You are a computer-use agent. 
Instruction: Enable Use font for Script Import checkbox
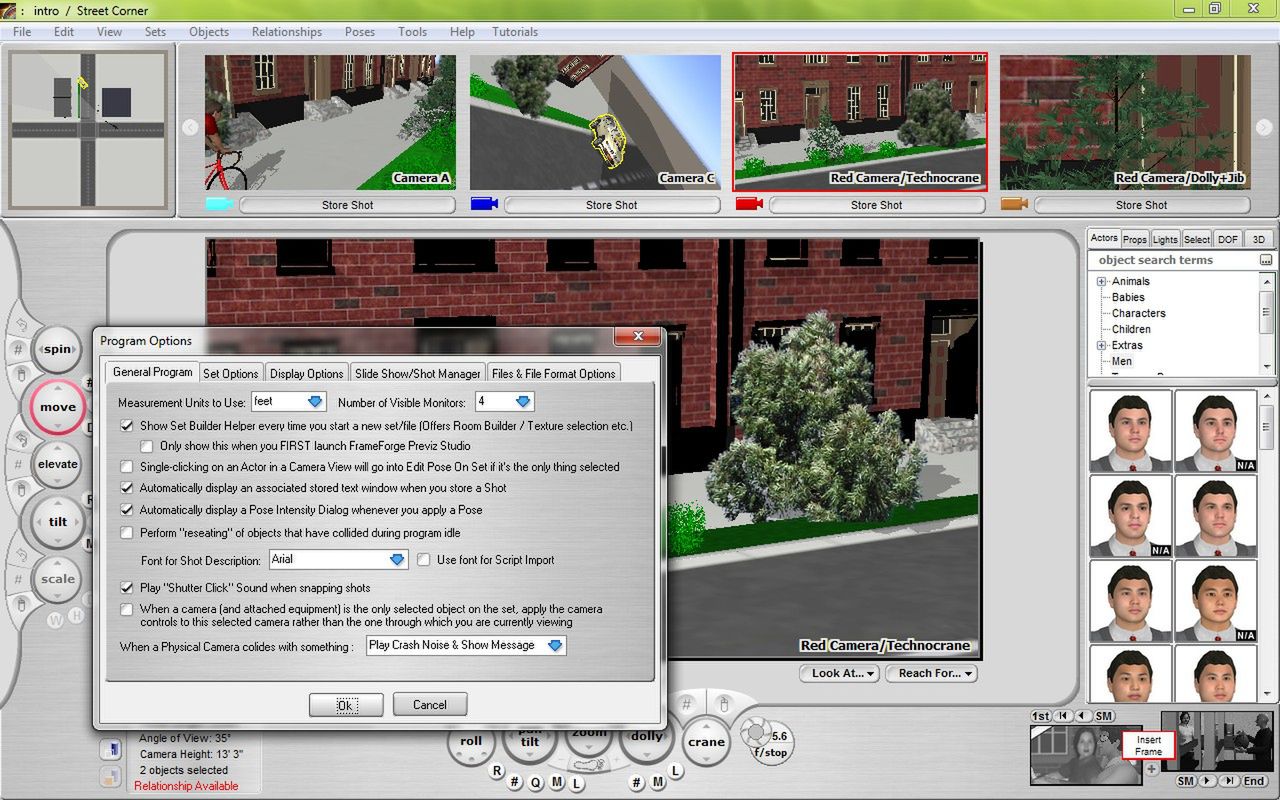(x=424, y=560)
